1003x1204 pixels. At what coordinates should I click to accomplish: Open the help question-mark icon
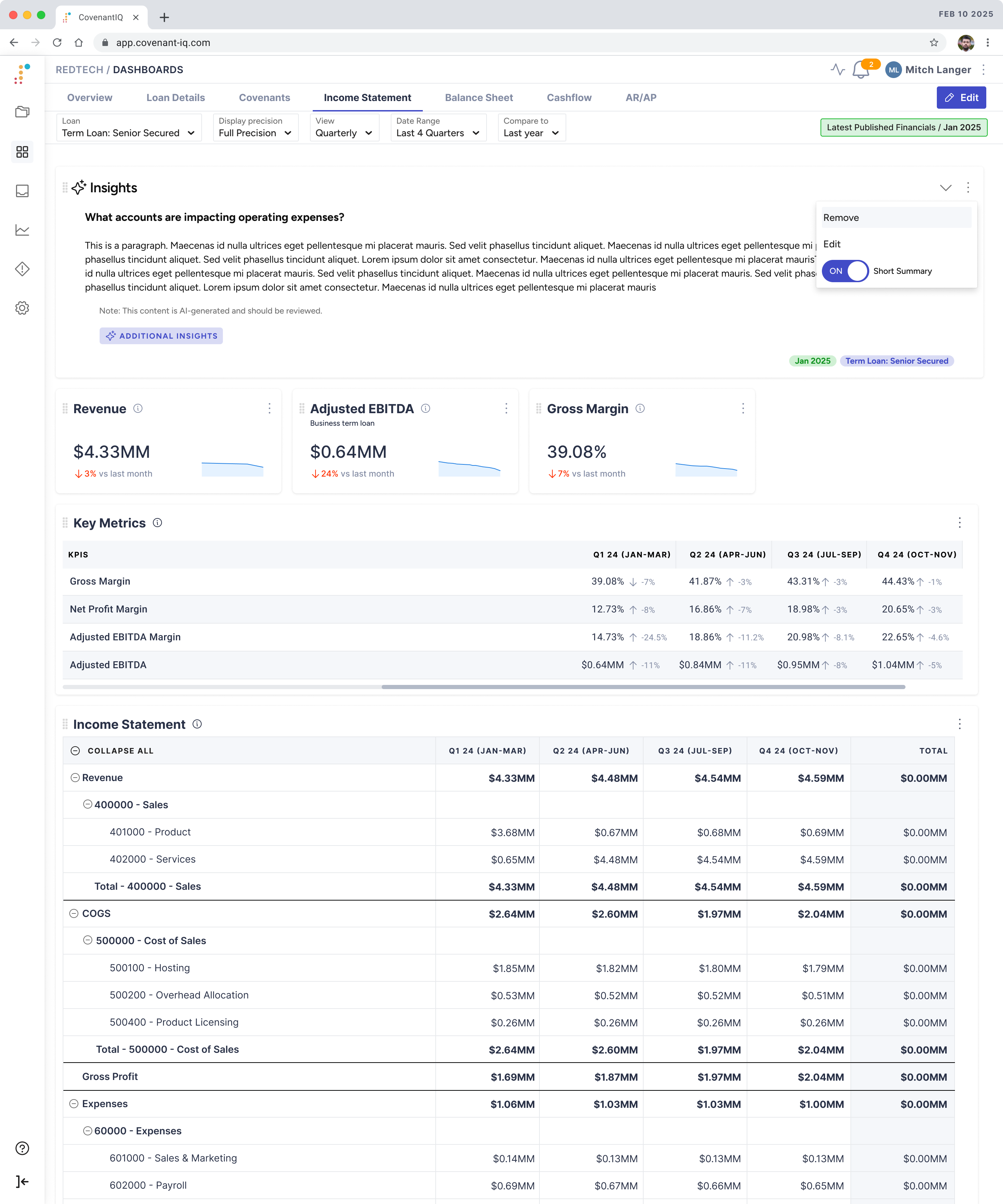point(22,1148)
